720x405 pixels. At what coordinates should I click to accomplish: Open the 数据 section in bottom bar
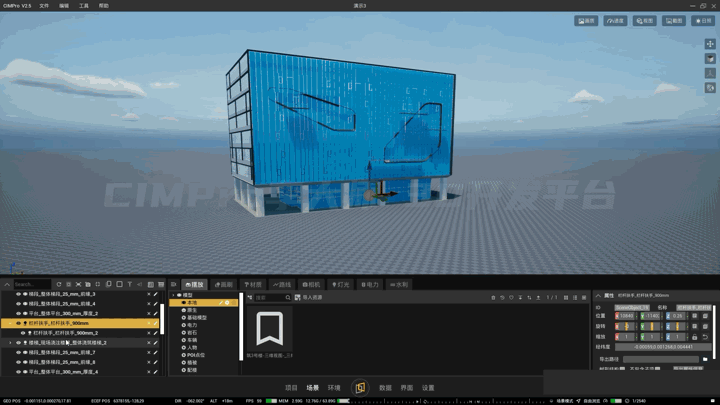pos(385,388)
